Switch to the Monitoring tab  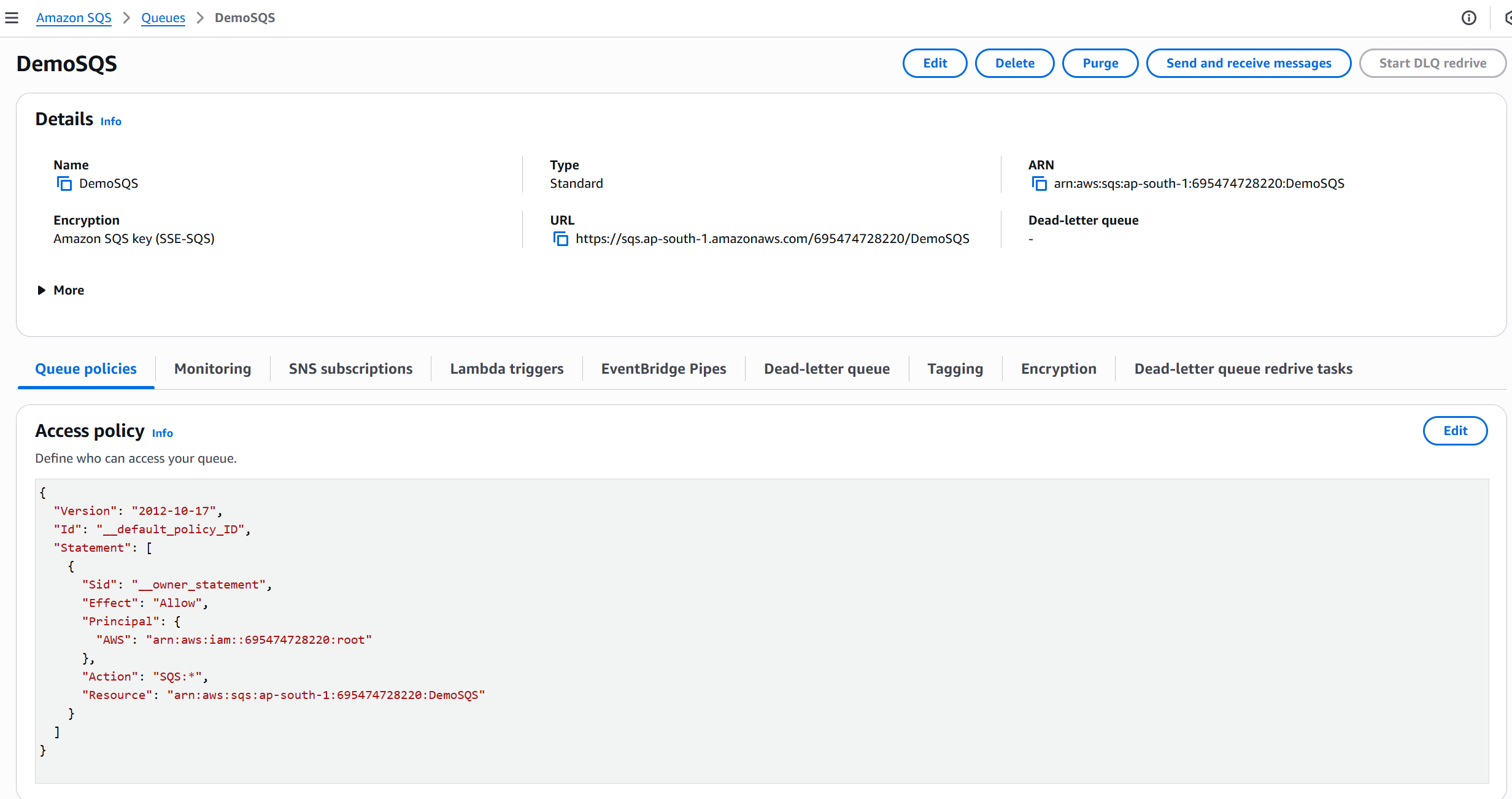click(x=212, y=369)
